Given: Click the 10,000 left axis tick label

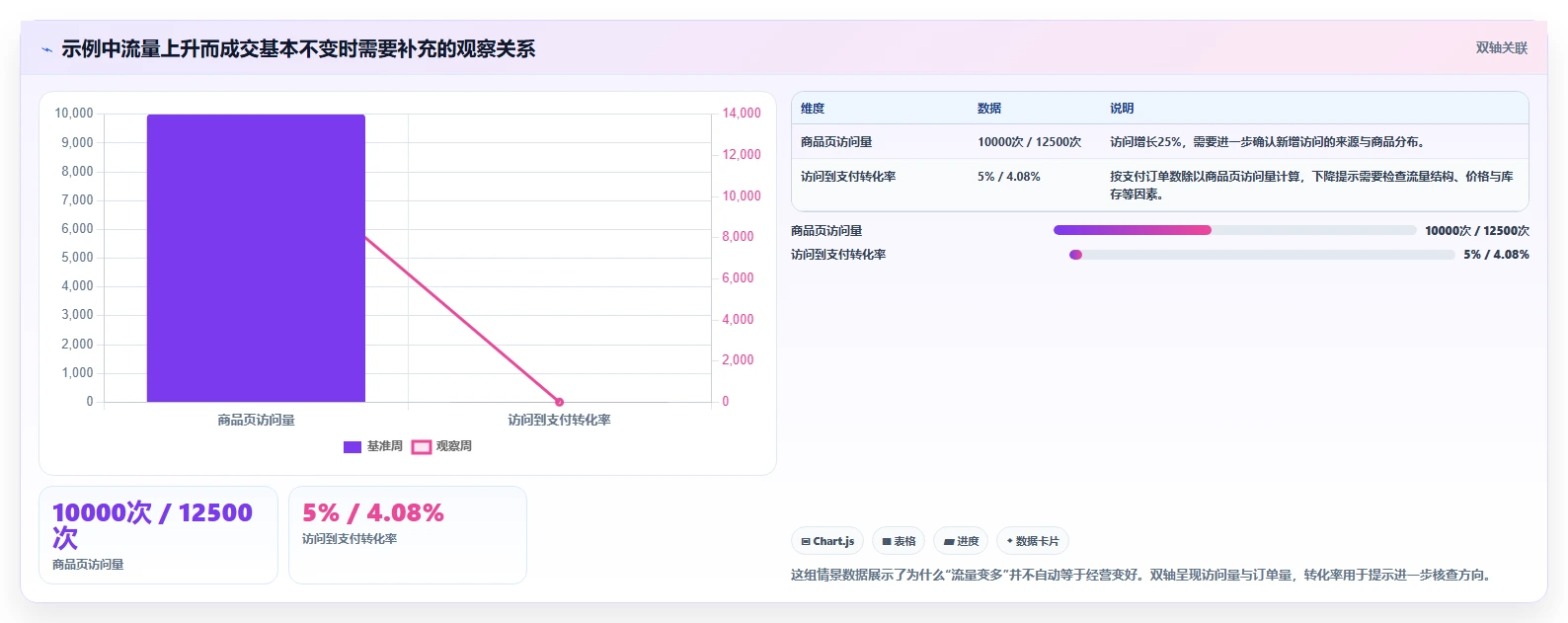Looking at the screenshot, I should point(74,114).
